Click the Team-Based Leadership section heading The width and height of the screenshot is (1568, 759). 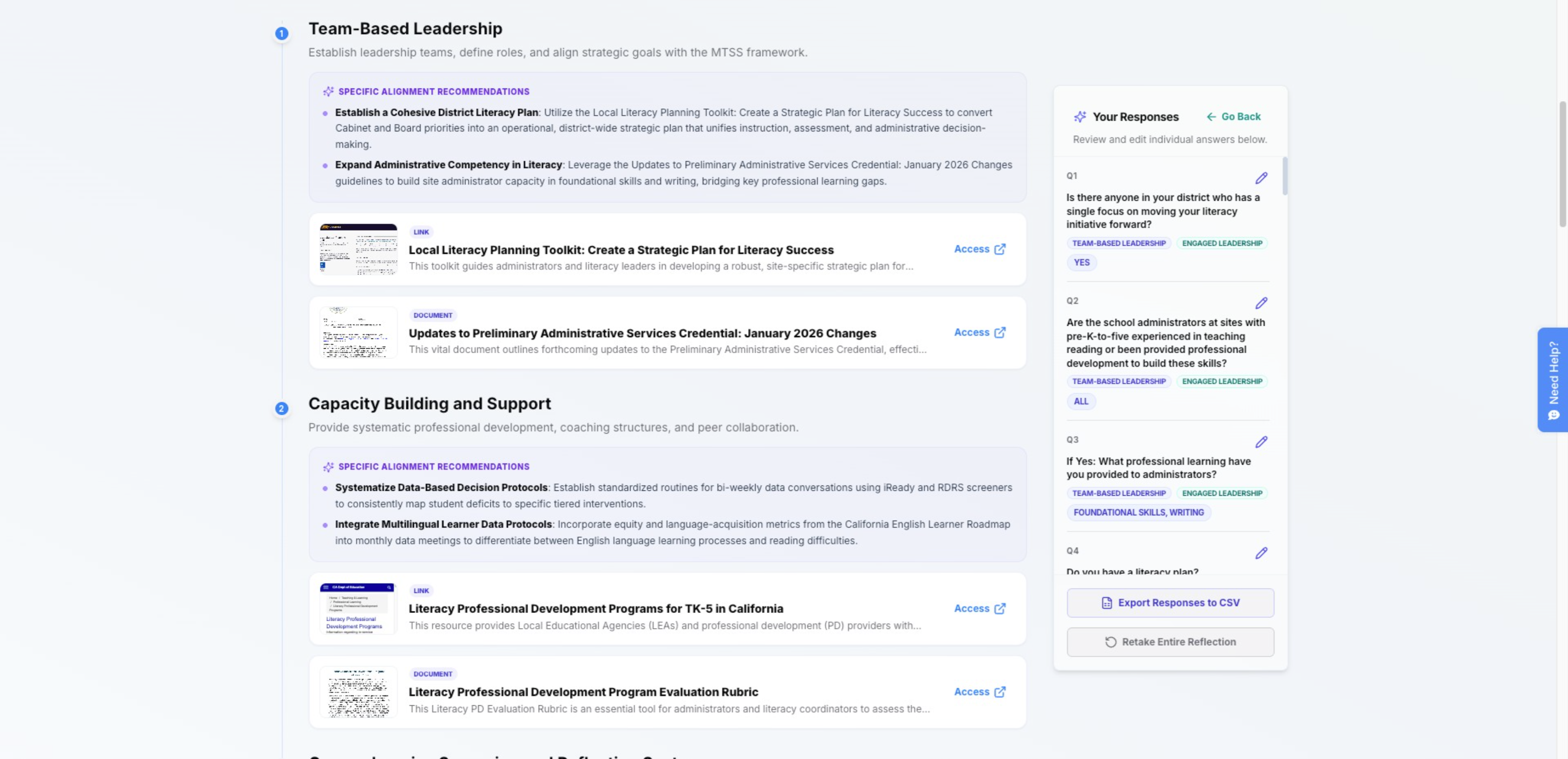[x=405, y=29]
